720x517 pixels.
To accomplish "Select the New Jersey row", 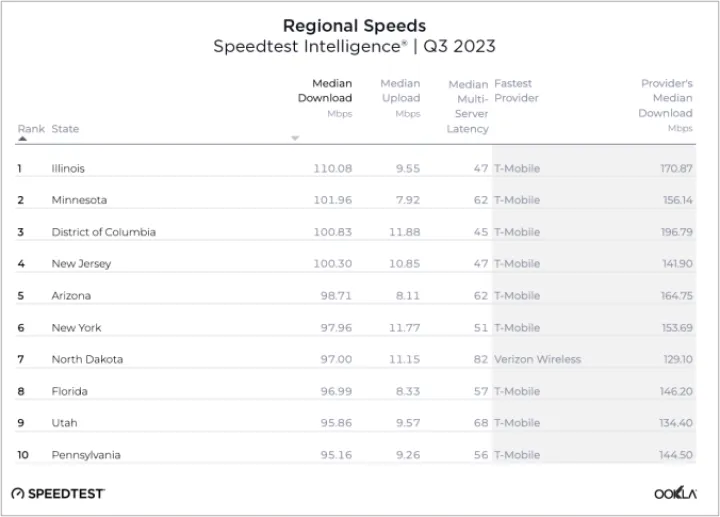I will click(81, 264).
